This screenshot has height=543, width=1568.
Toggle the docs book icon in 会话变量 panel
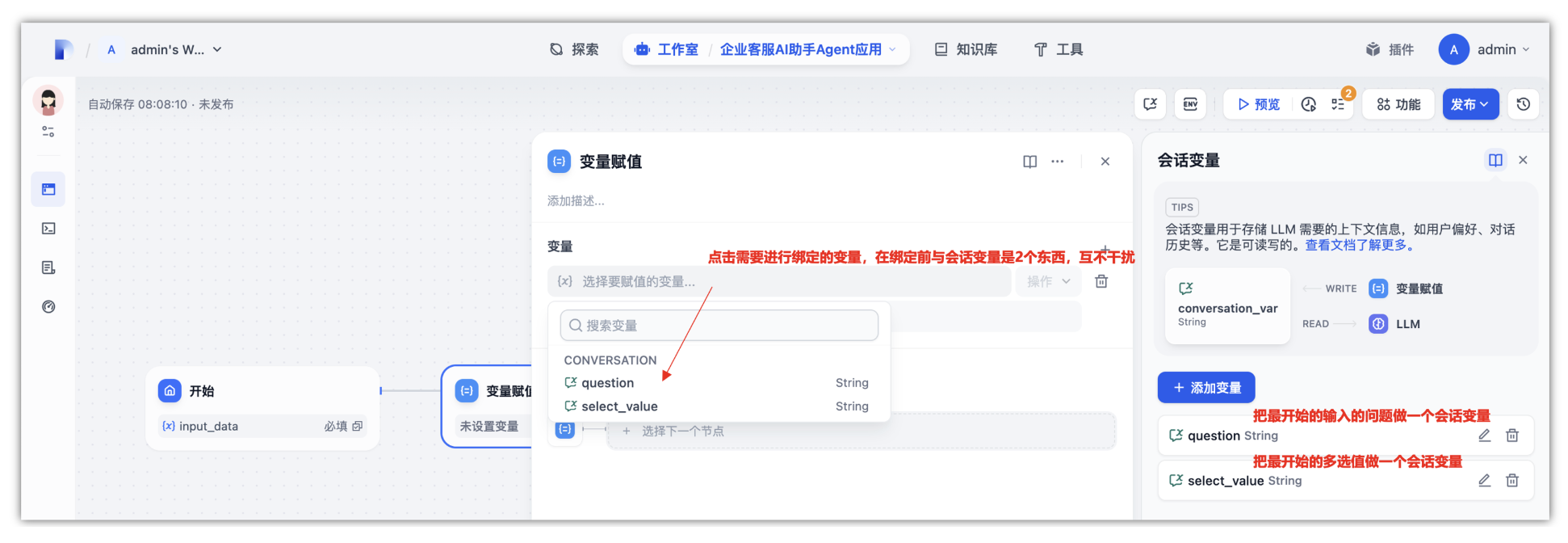1495,160
